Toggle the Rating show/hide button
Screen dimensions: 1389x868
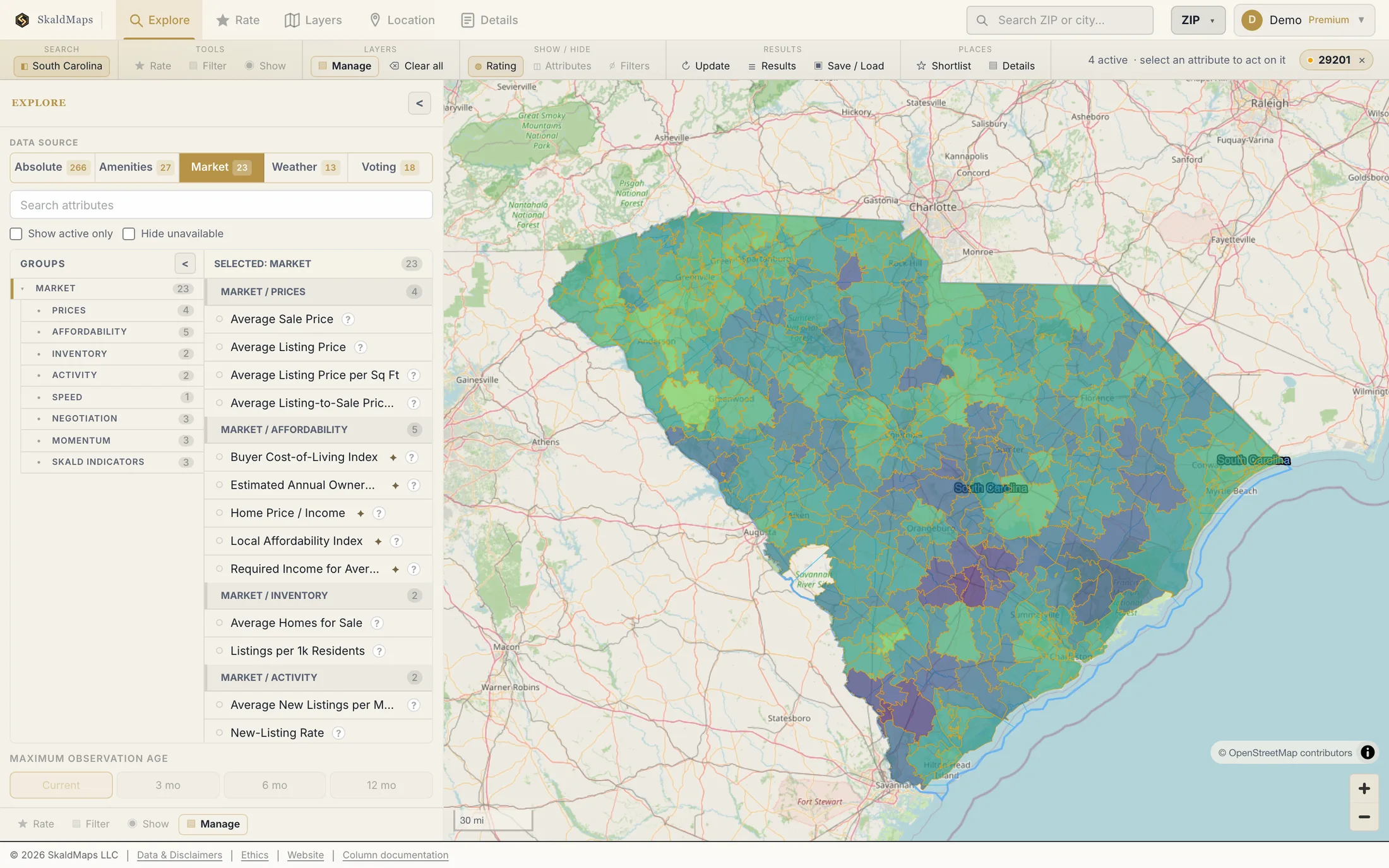[x=495, y=66]
